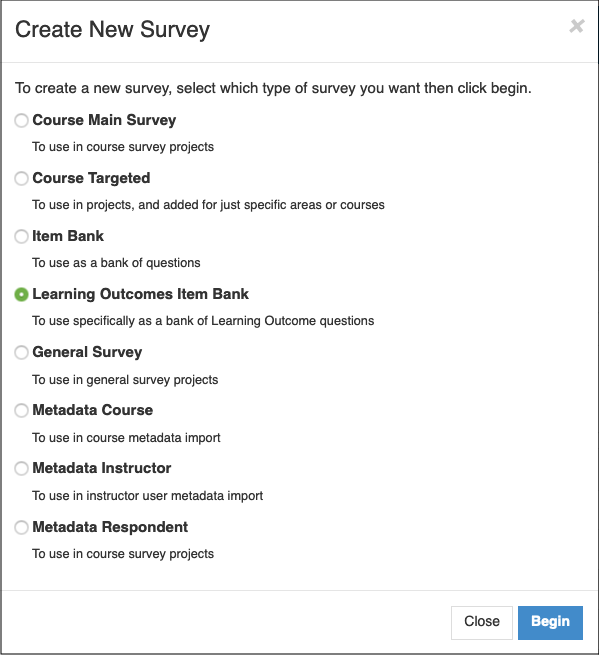
Task: Select the Metadata Respondent radio button
Action: point(21,527)
